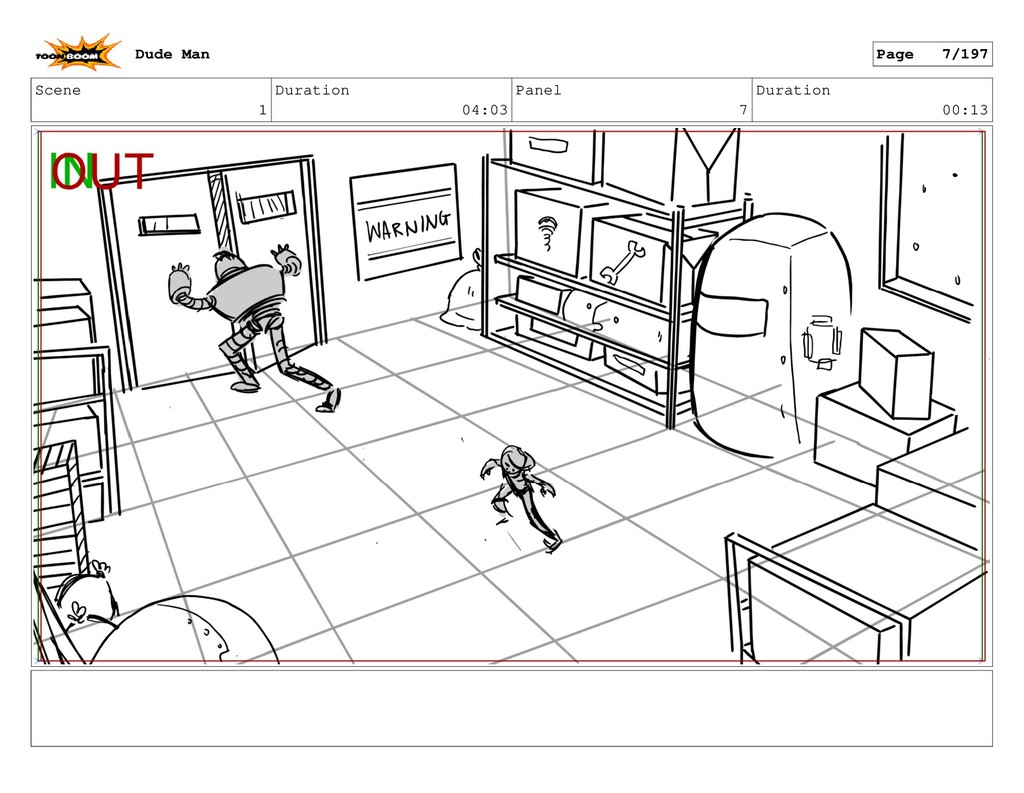
Task: Select the cube on the right counter
Action: [896, 372]
